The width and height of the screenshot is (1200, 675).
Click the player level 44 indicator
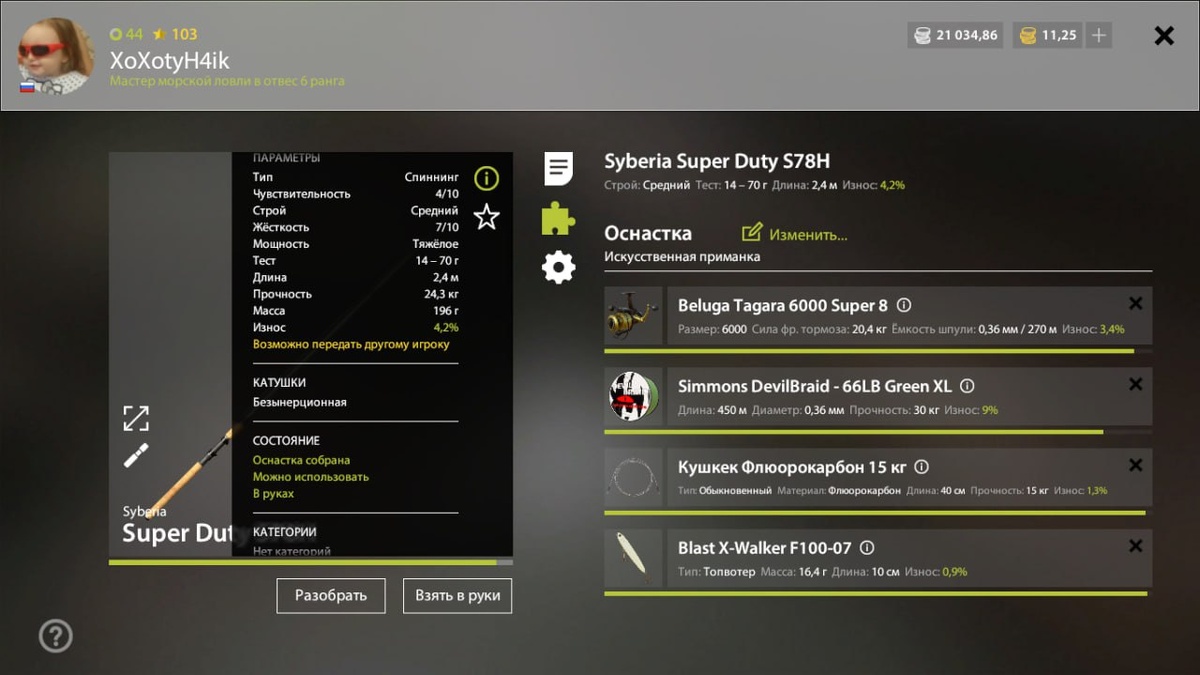point(126,34)
